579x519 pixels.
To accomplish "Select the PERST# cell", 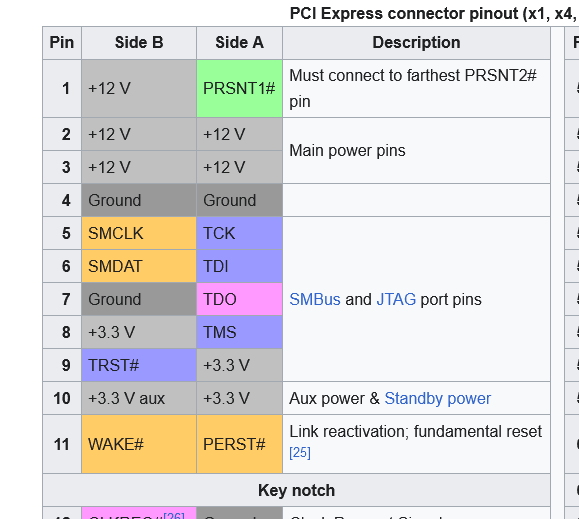I will pyautogui.click(x=239, y=444).
